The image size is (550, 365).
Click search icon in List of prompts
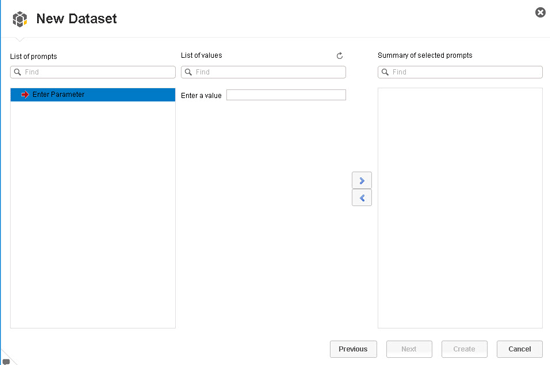(17, 72)
